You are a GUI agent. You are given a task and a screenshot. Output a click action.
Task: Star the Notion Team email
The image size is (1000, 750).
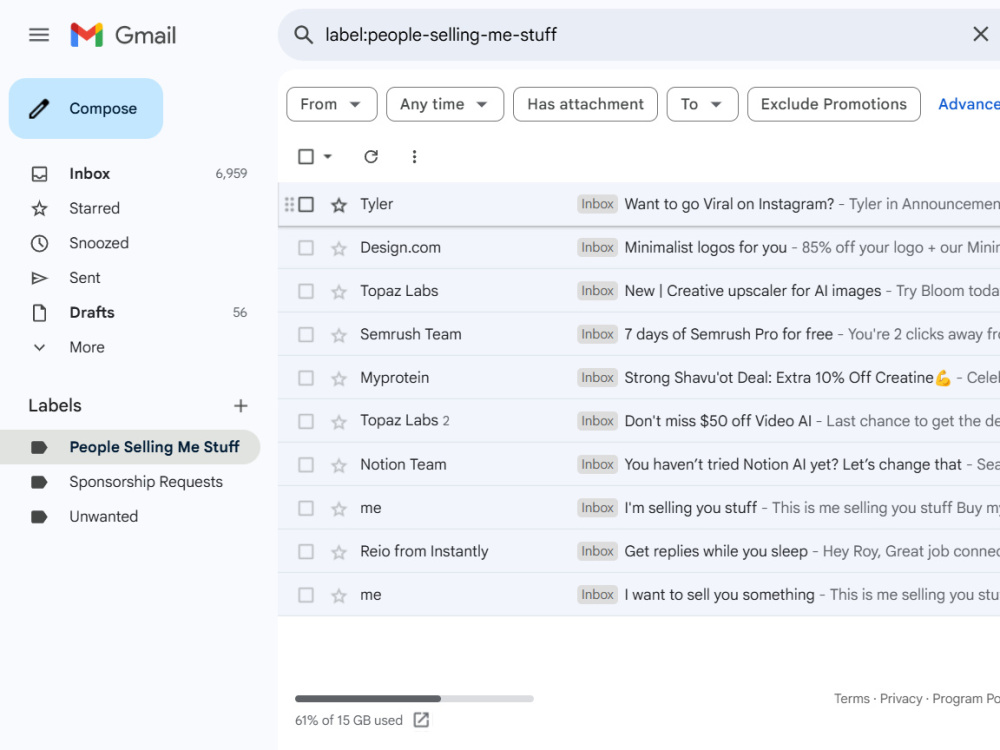point(339,465)
